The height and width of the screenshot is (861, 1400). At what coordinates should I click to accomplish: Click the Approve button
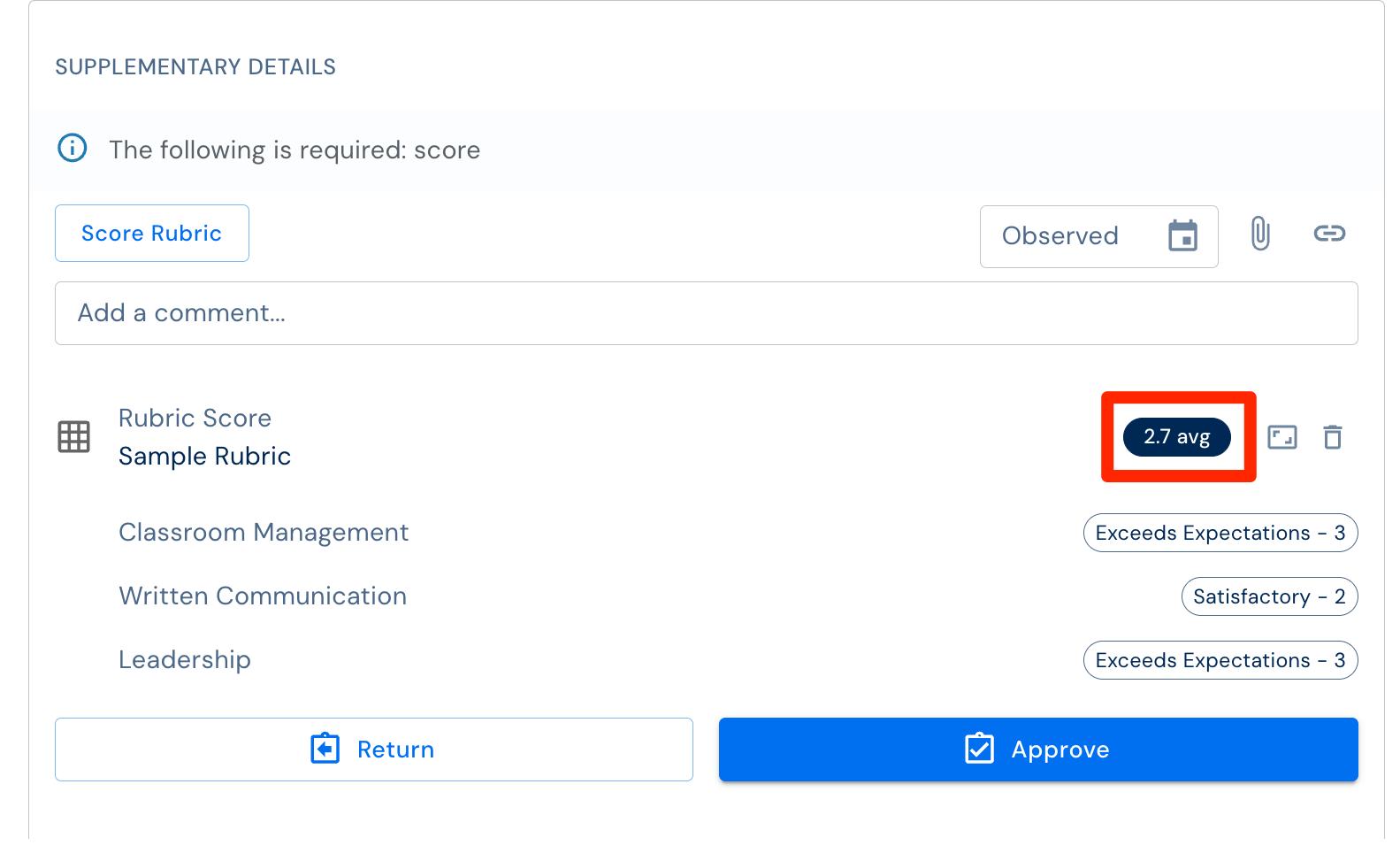coord(1038,750)
